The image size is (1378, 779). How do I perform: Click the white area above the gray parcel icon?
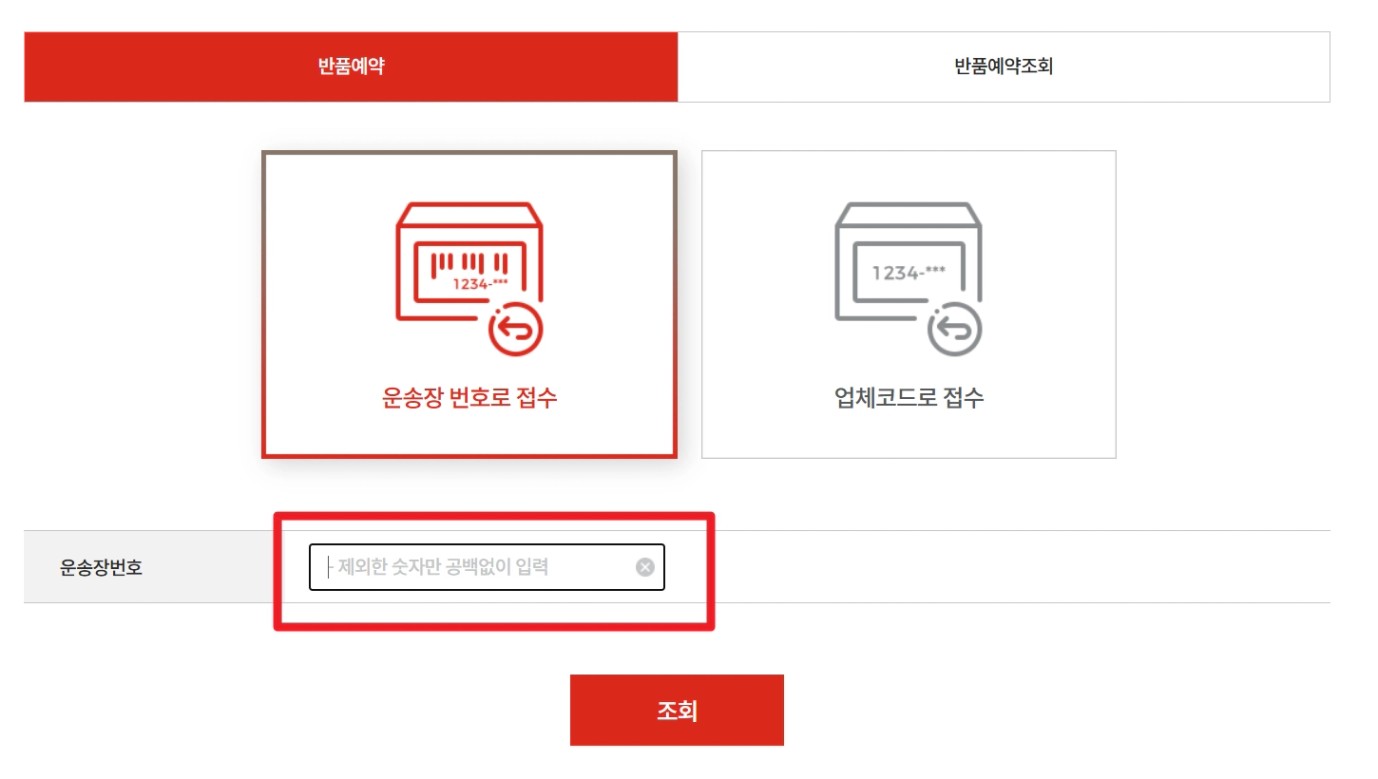coord(908,177)
